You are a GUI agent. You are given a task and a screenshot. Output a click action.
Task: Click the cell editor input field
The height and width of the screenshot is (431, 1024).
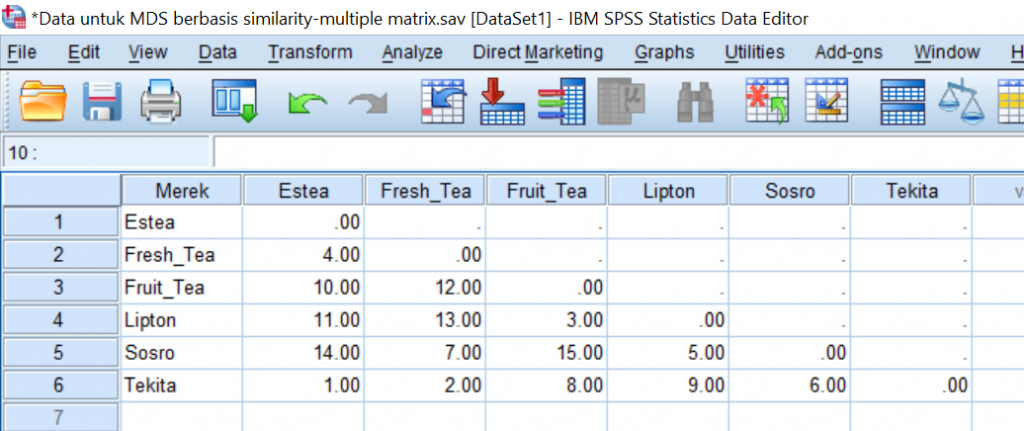pos(600,152)
